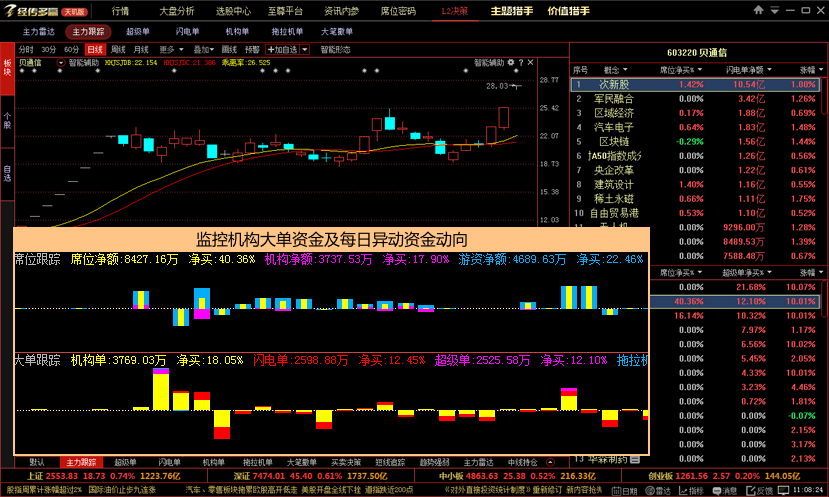Open the 雷达 radar status bar icon
Image resolution: width=829 pixels, height=497 pixels.
click(658, 491)
